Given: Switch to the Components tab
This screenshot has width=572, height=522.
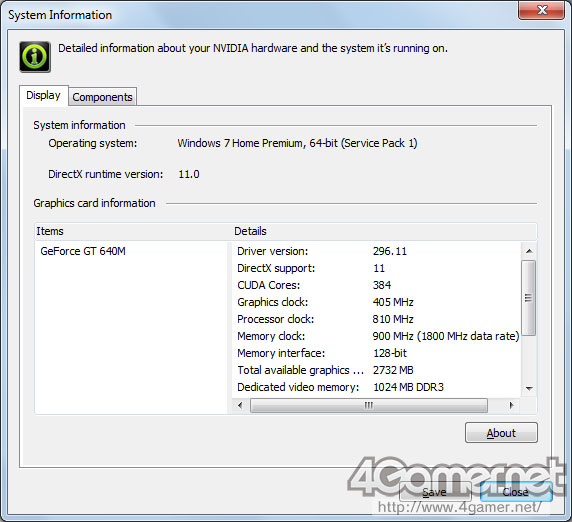Looking at the screenshot, I should (x=103, y=97).
